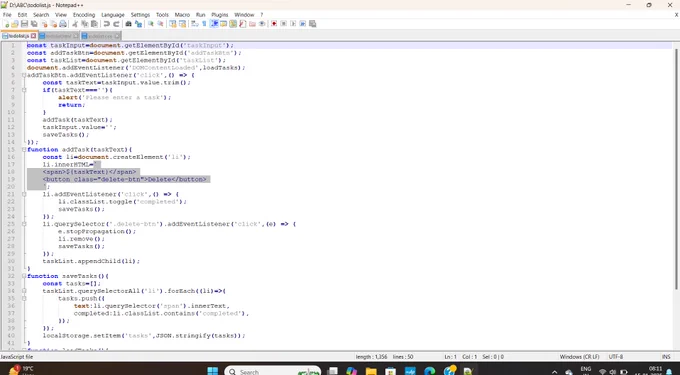Click the Open file folder icon
The width and height of the screenshot is (680, 375).
pos(15,23)
